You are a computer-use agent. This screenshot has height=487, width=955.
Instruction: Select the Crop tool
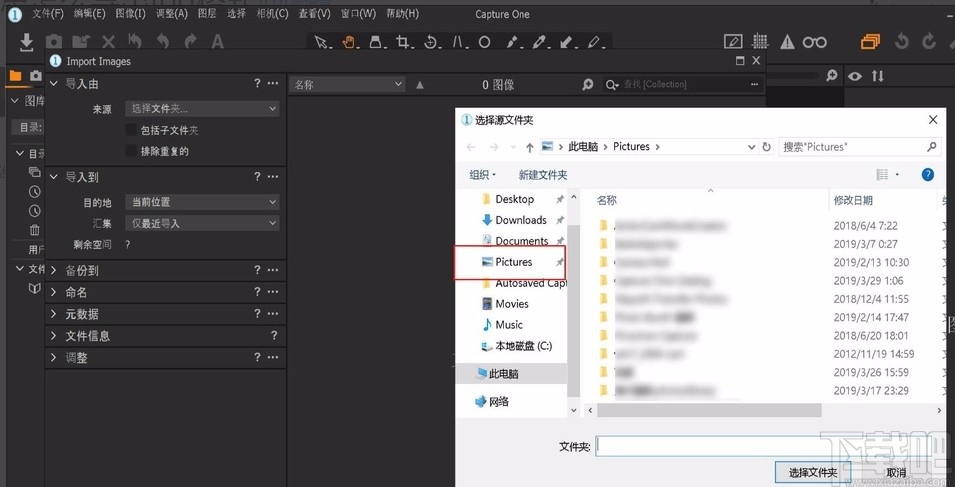point(402,42)
